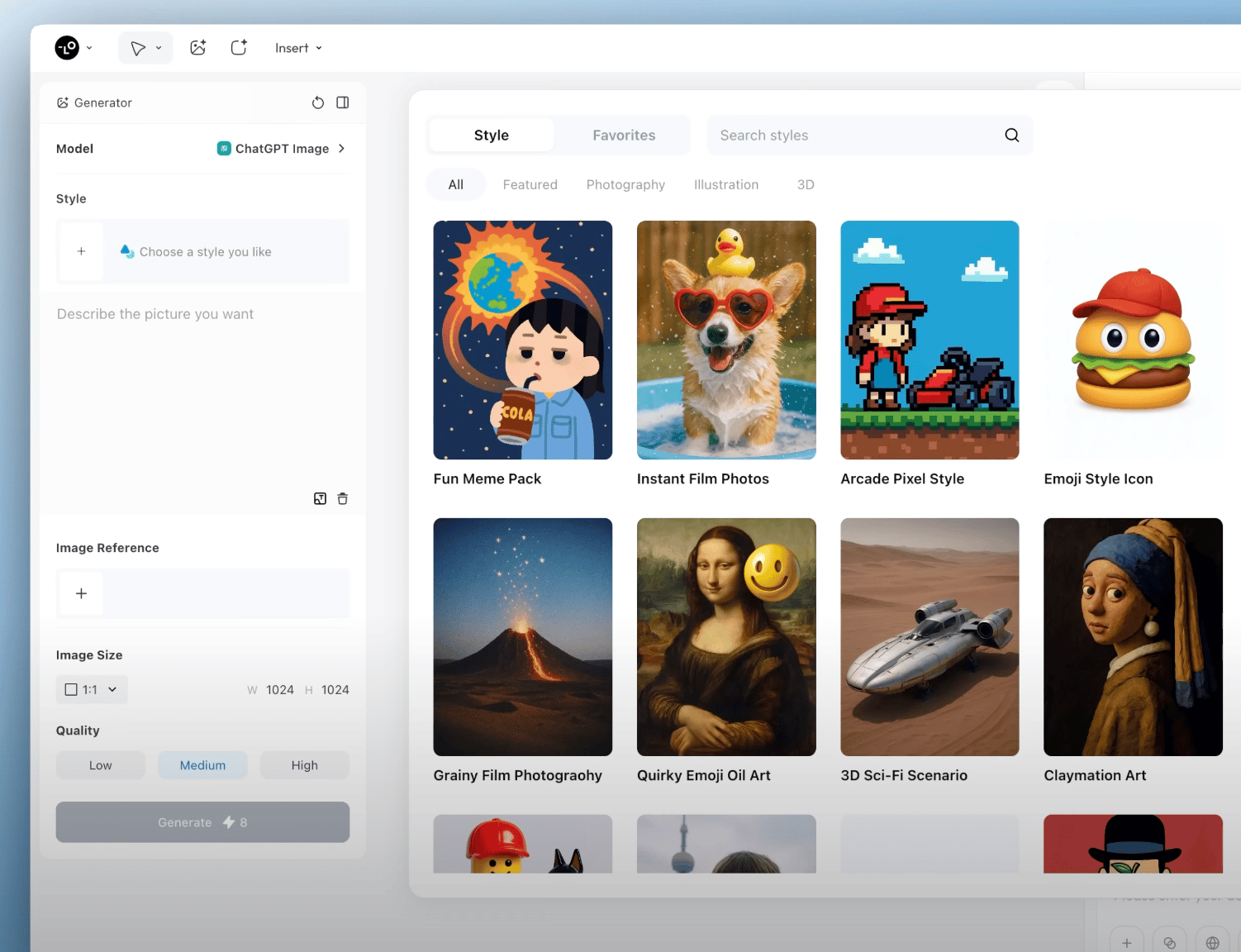Select the 3D category filter
The height and width of the screenshot is (952, 1241).
[x=806, y=184]
